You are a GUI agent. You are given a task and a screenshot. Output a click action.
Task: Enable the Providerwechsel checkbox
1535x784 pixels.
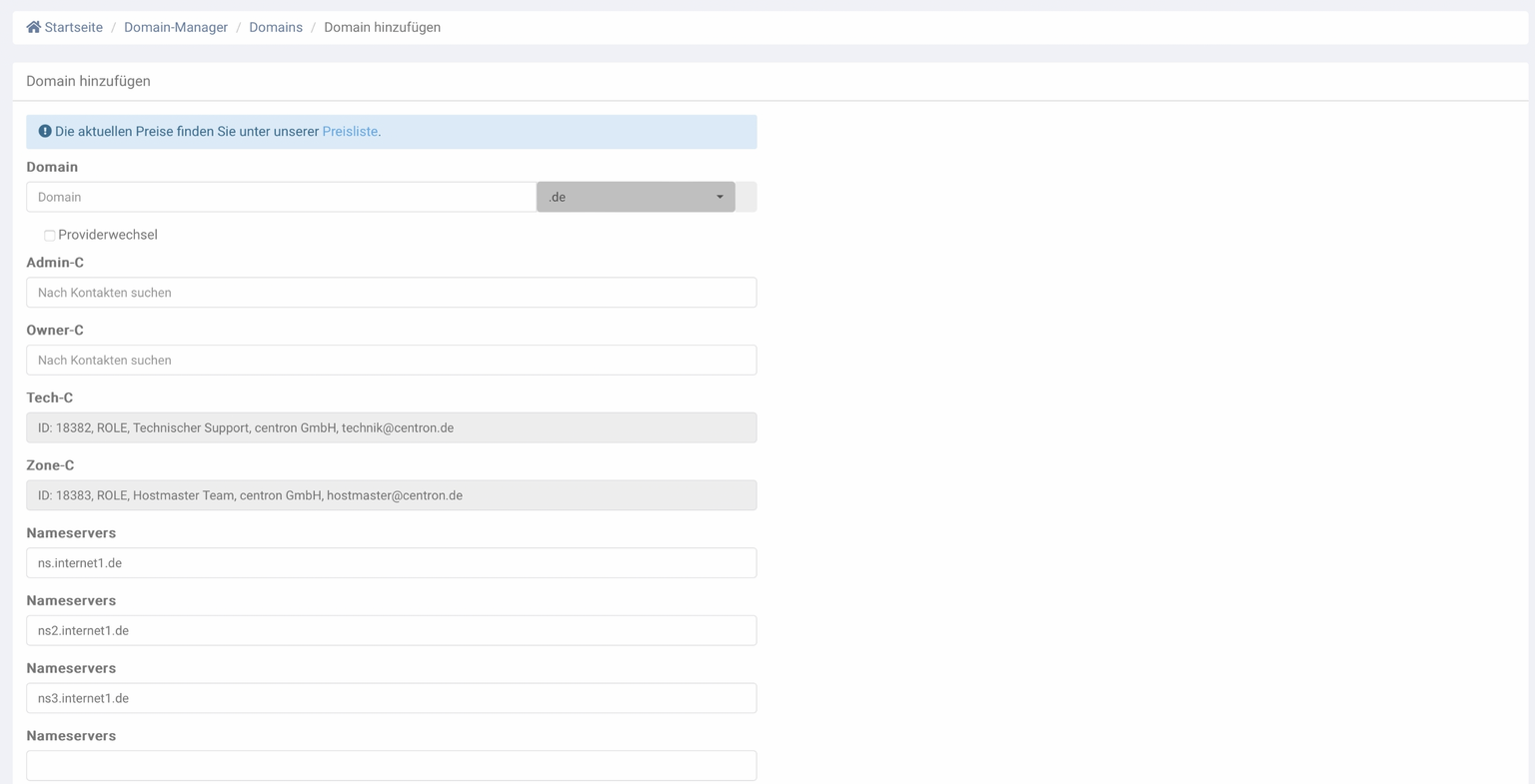[49, 236]
